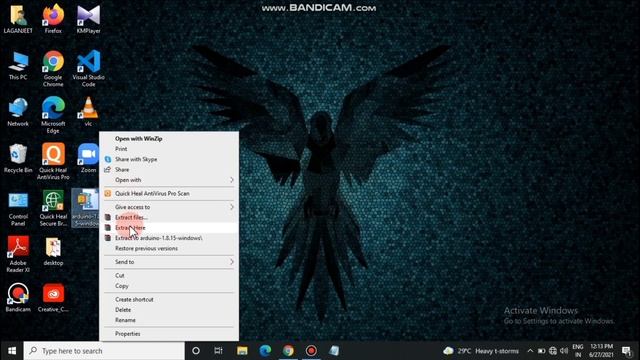Select the arduino zip file icon
The width and height of the screenshot is (640, 360).
(x=85, y=208)
